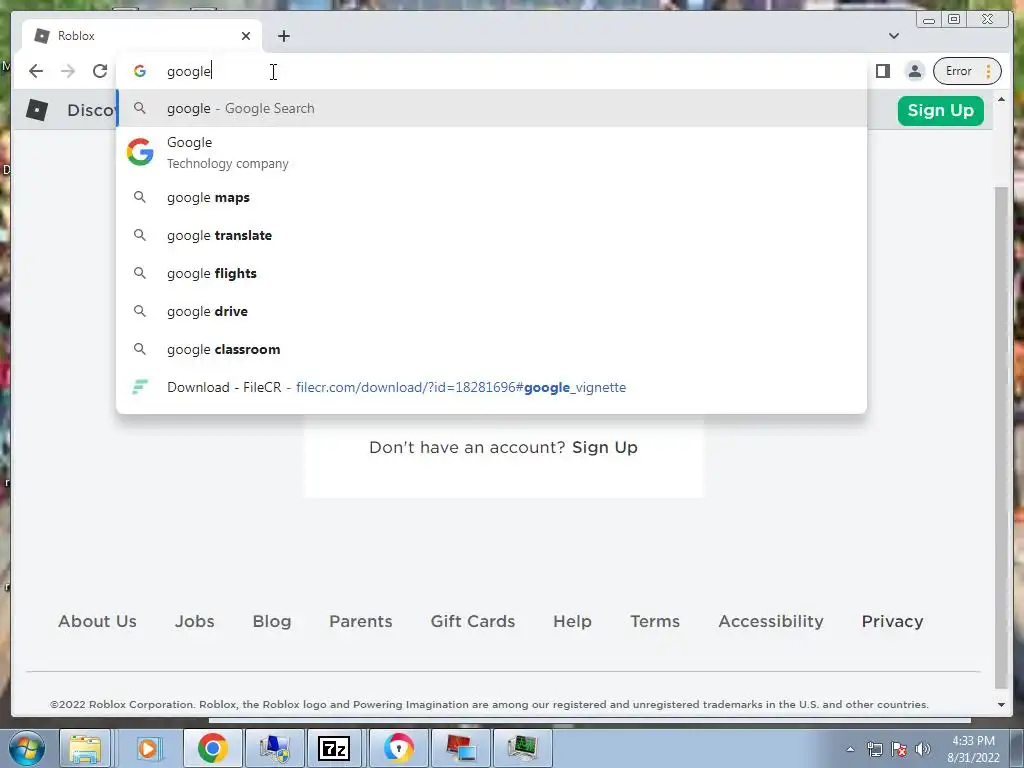Open the tab search chevron

(894, 36)
